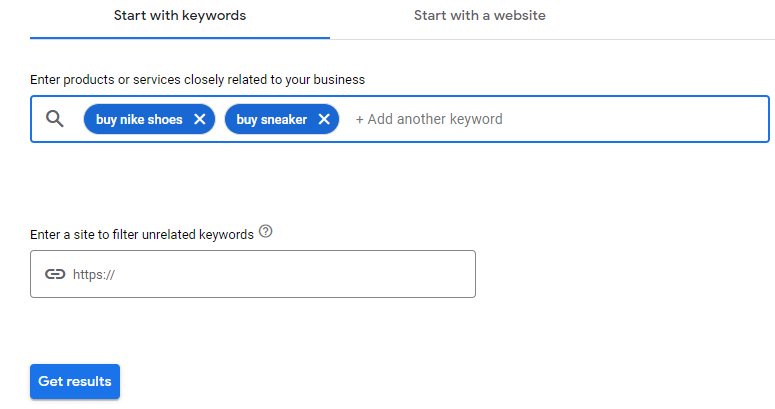Remove the 'buy nike shoes' keyword chip
The image size is (775, 409).
coord(200,119)
